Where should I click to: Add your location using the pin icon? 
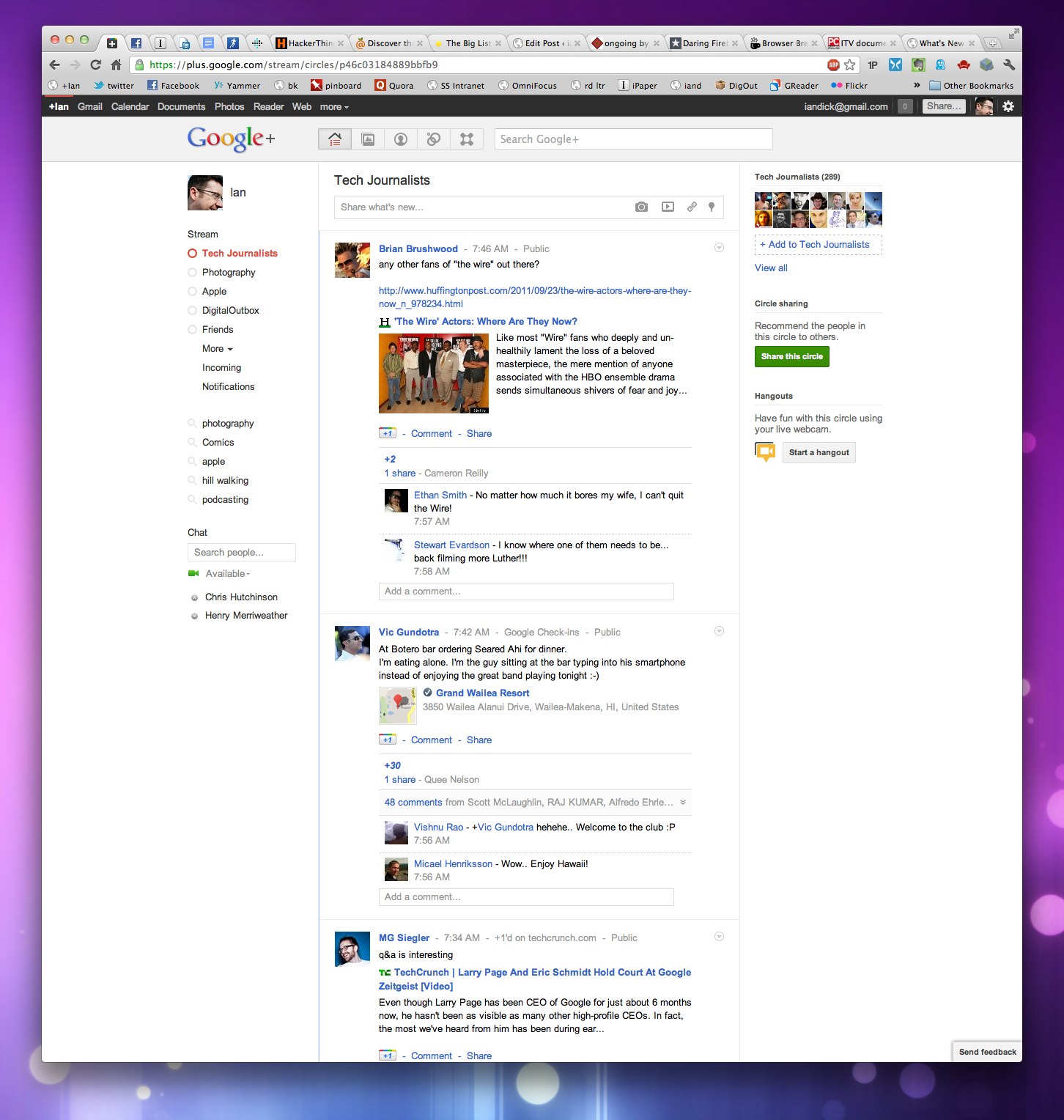point(712,207)
